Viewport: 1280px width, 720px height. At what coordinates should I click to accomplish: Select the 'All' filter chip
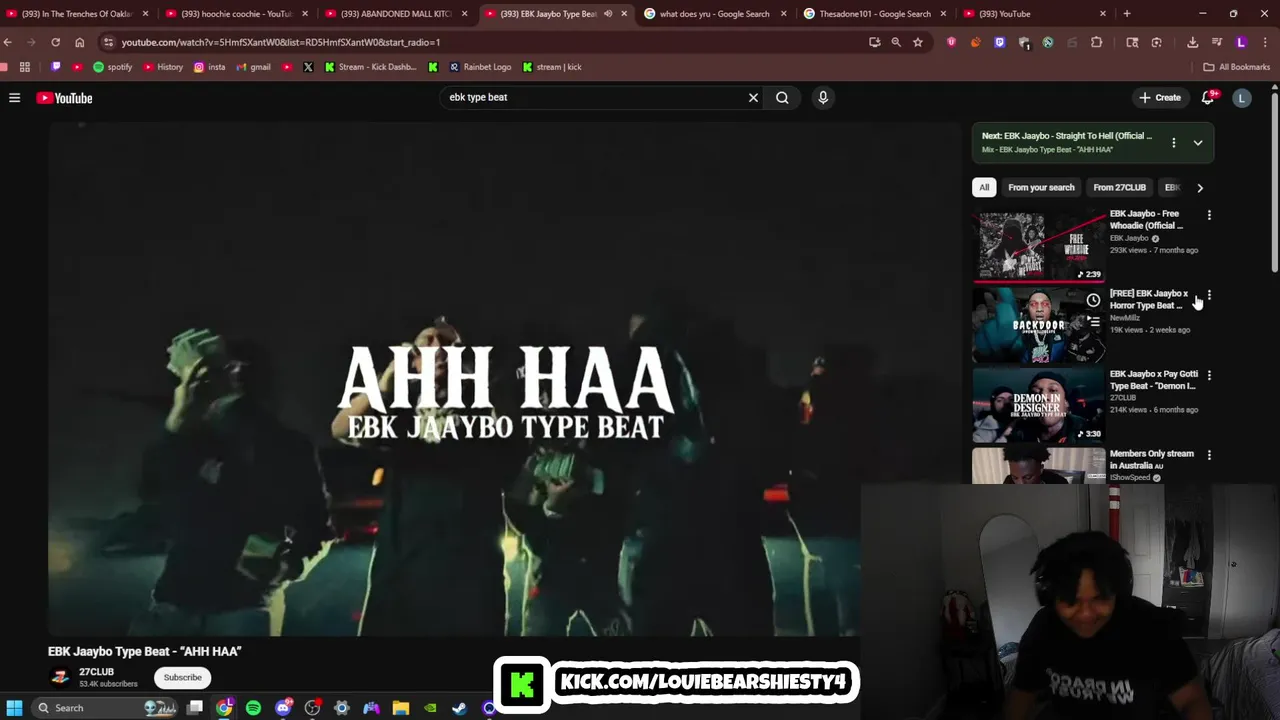click(984, 187)
